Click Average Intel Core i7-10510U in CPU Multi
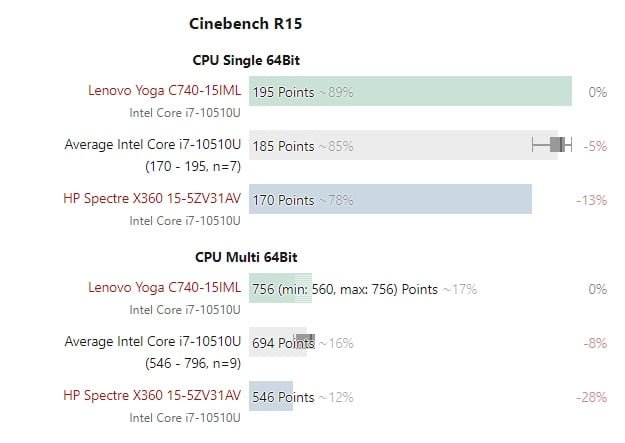The image size is (625, 443). (153, 342)
